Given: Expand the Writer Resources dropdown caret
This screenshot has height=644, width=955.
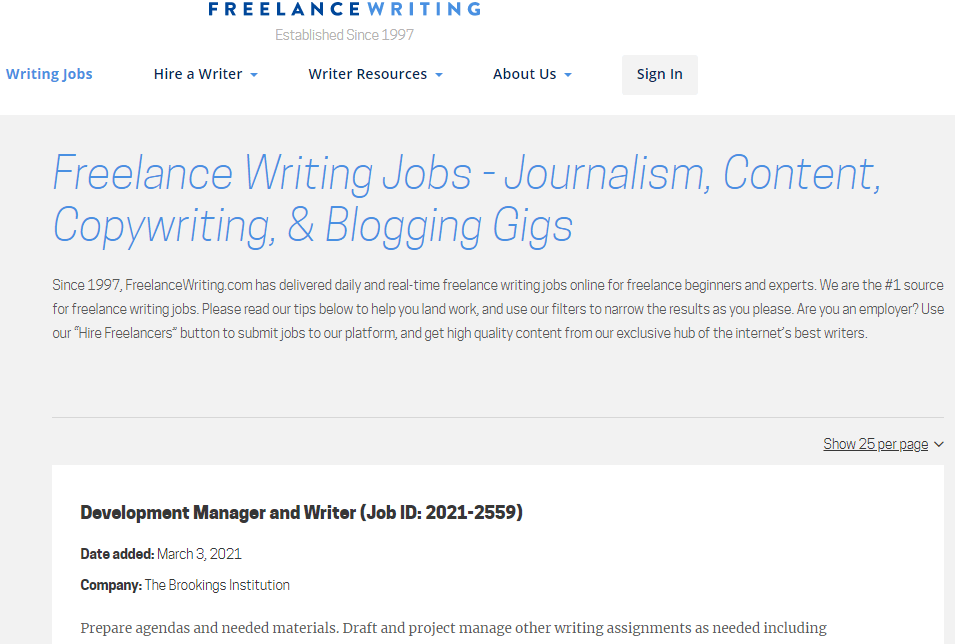Looking at the screenshot, I should click(439, 75).
